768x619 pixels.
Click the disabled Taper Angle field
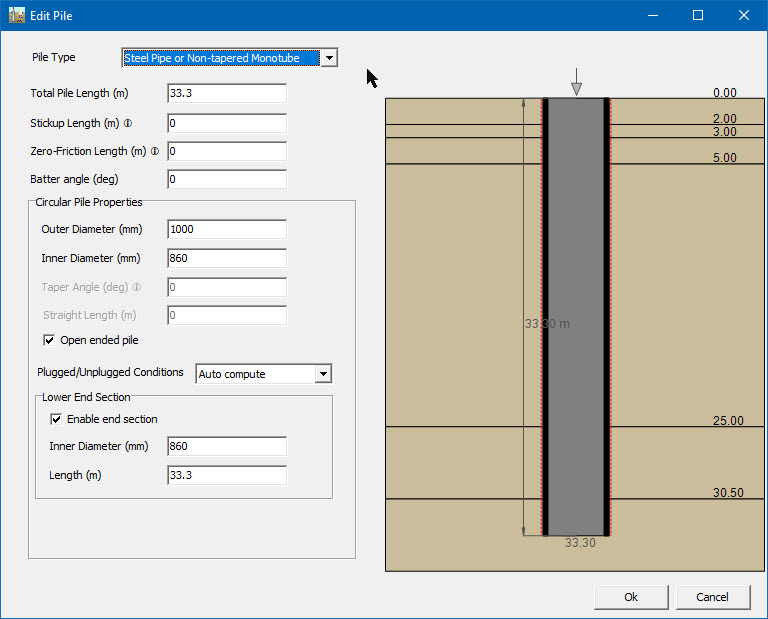coord(227,287)
